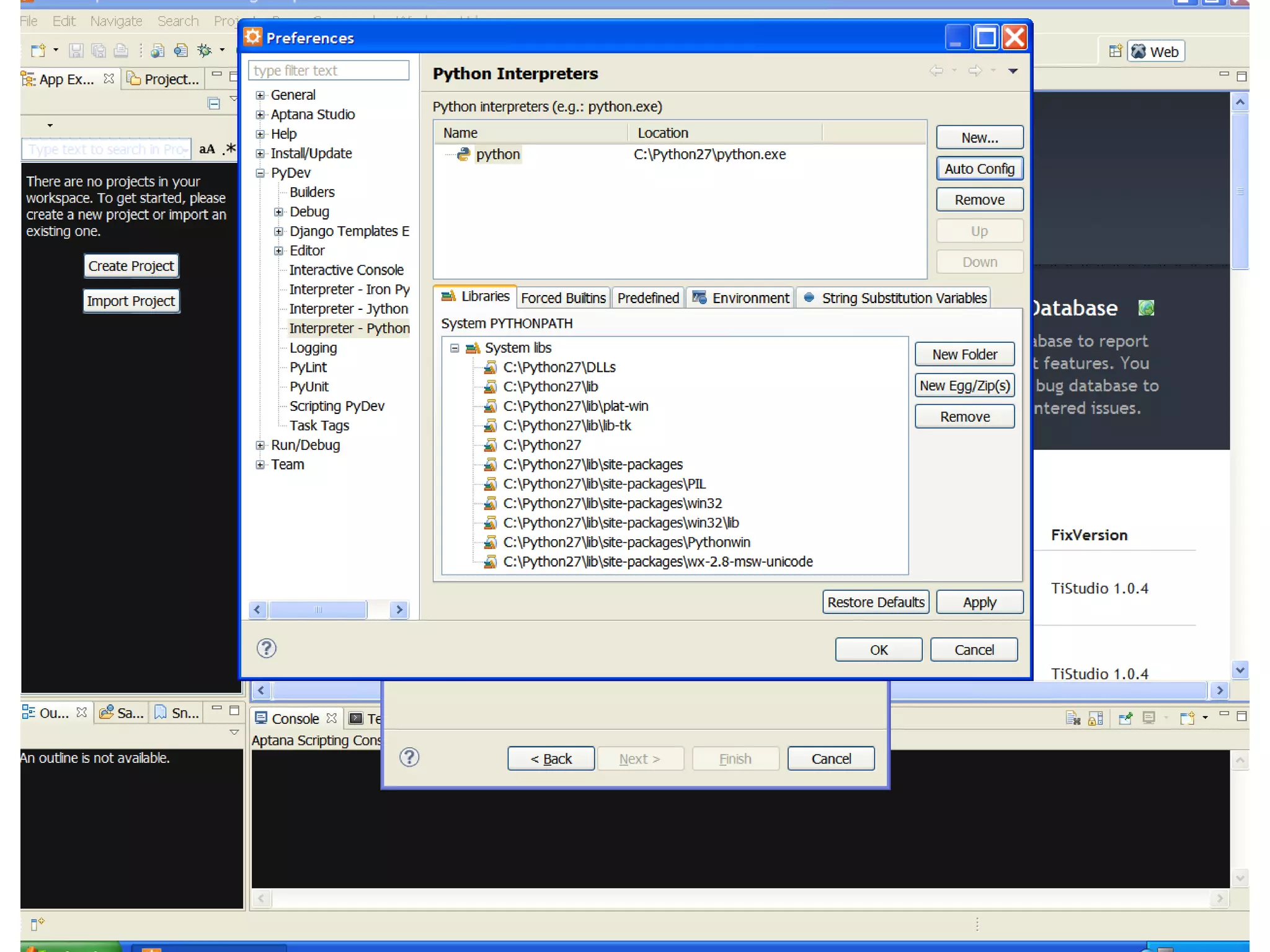Click the Import Project button
The width and height of the screenshot is (1270, 952).
click(131, 301)
